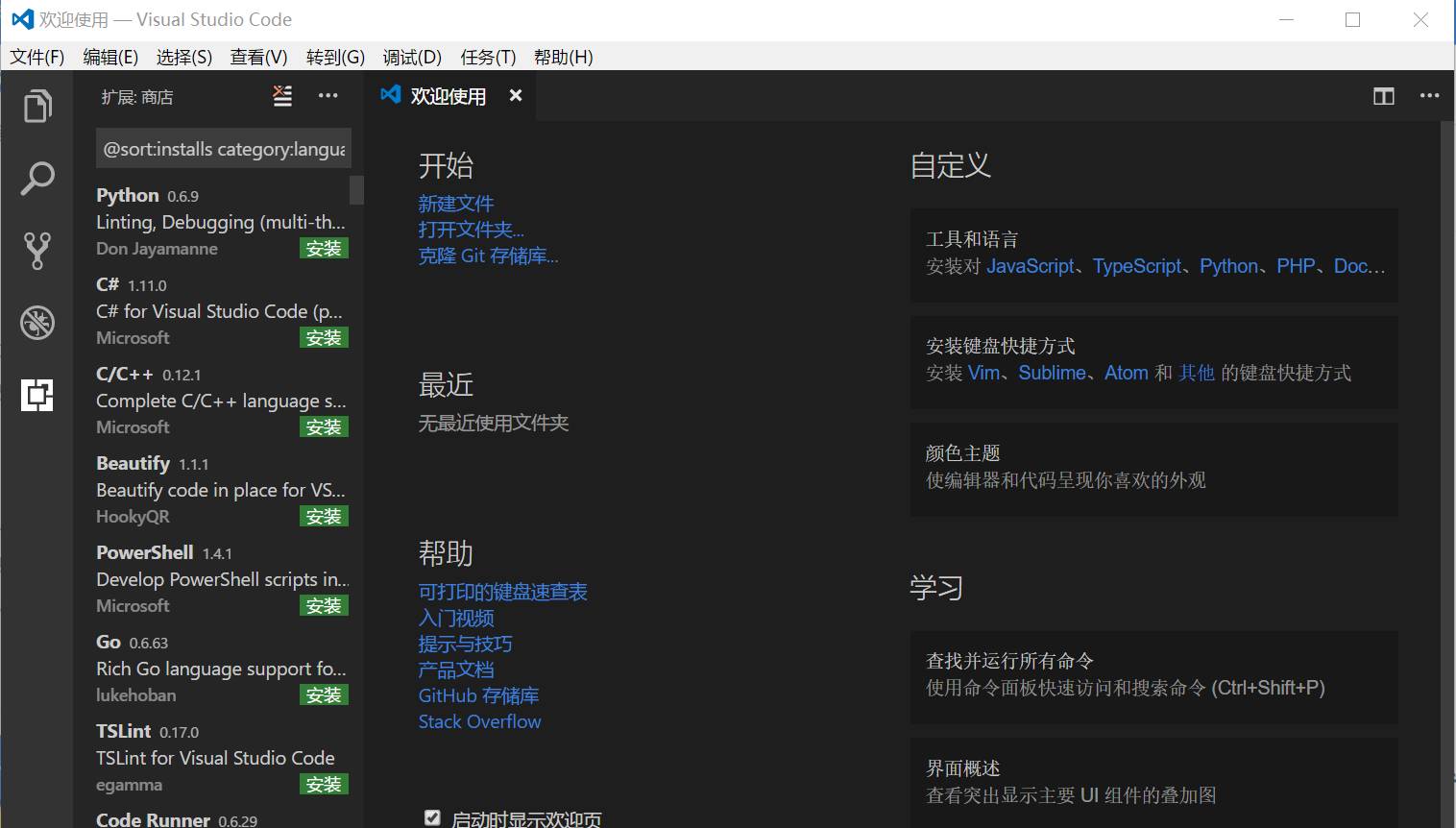This screenshot has height=828, width=1456.
Task: Click 其他 keyboard shortcuts link
Action: pos(1197,373)
